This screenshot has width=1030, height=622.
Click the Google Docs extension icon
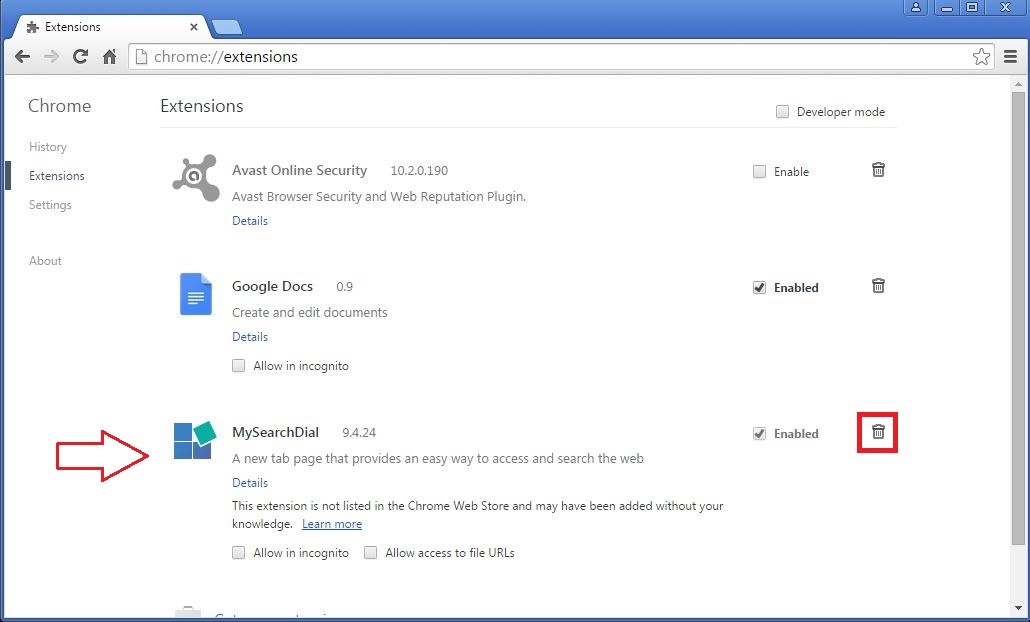[x=196, y=294]
